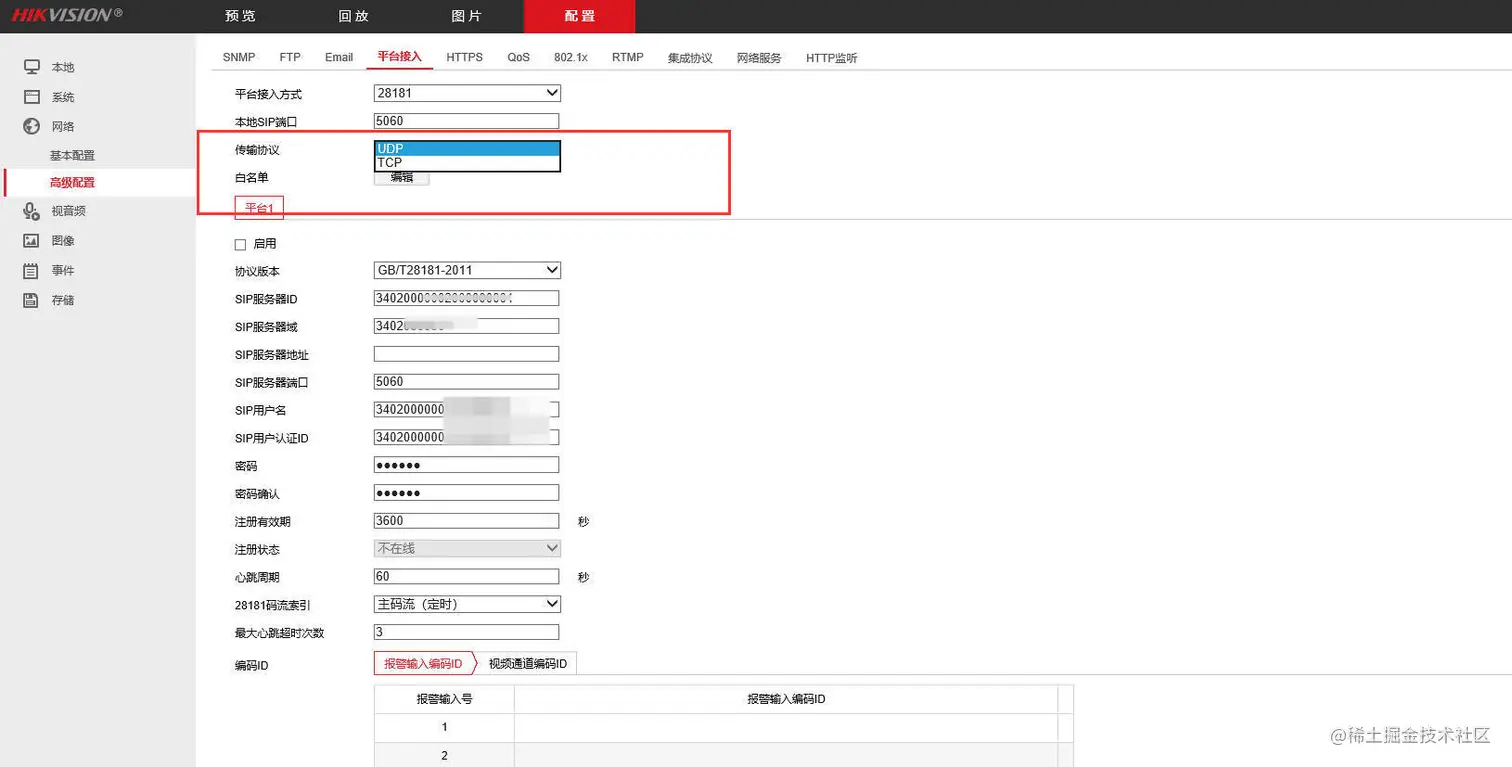The width and height of the screenshot is (1512, 767).
Task: Select TCP in transport protocol list
Action: 467,163
